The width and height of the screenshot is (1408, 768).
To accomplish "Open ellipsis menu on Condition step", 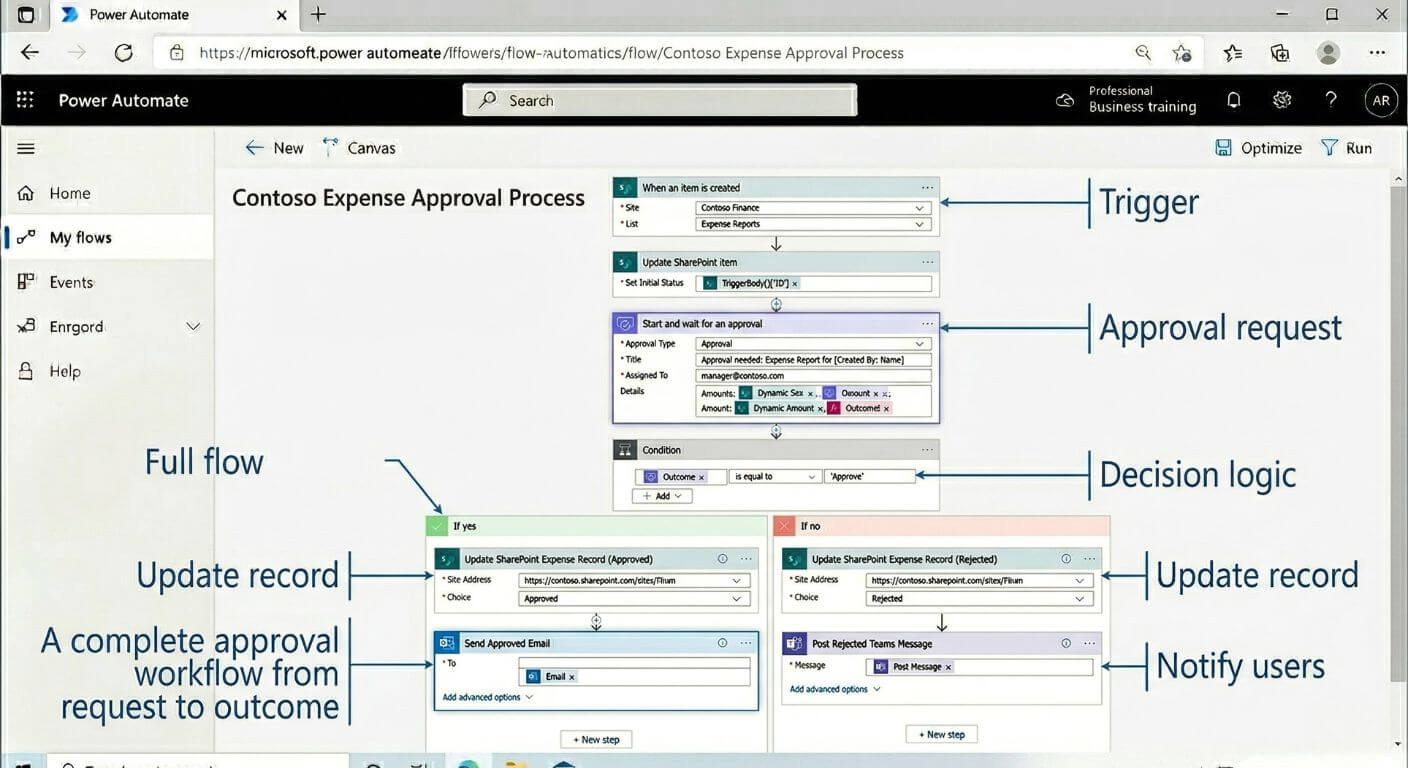I will coord(927,450).
